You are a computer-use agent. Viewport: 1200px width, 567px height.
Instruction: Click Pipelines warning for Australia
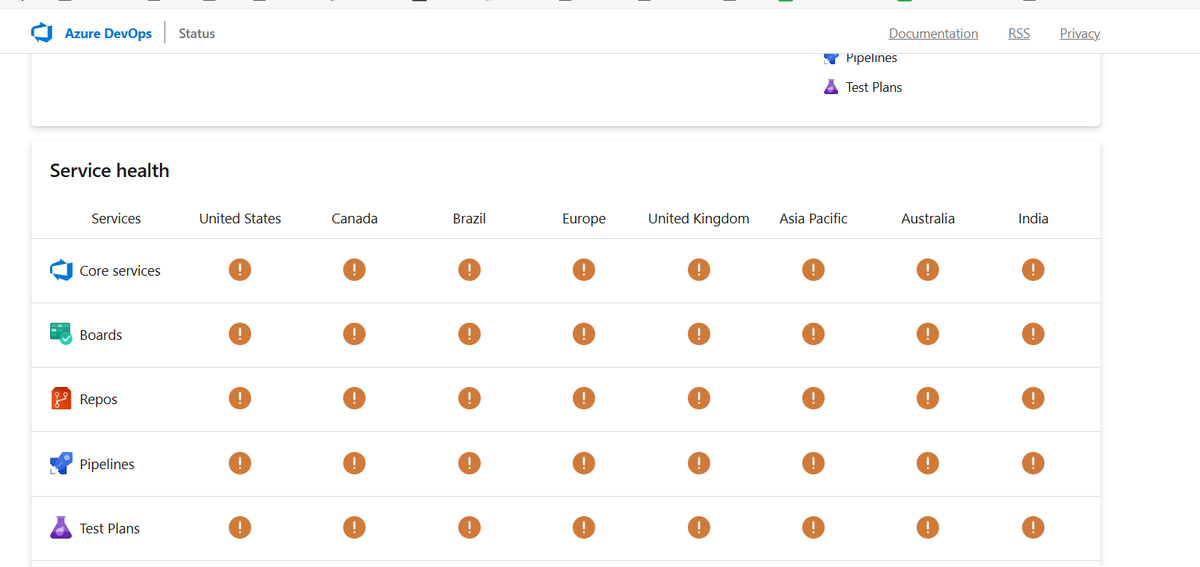tap(928, 463)
